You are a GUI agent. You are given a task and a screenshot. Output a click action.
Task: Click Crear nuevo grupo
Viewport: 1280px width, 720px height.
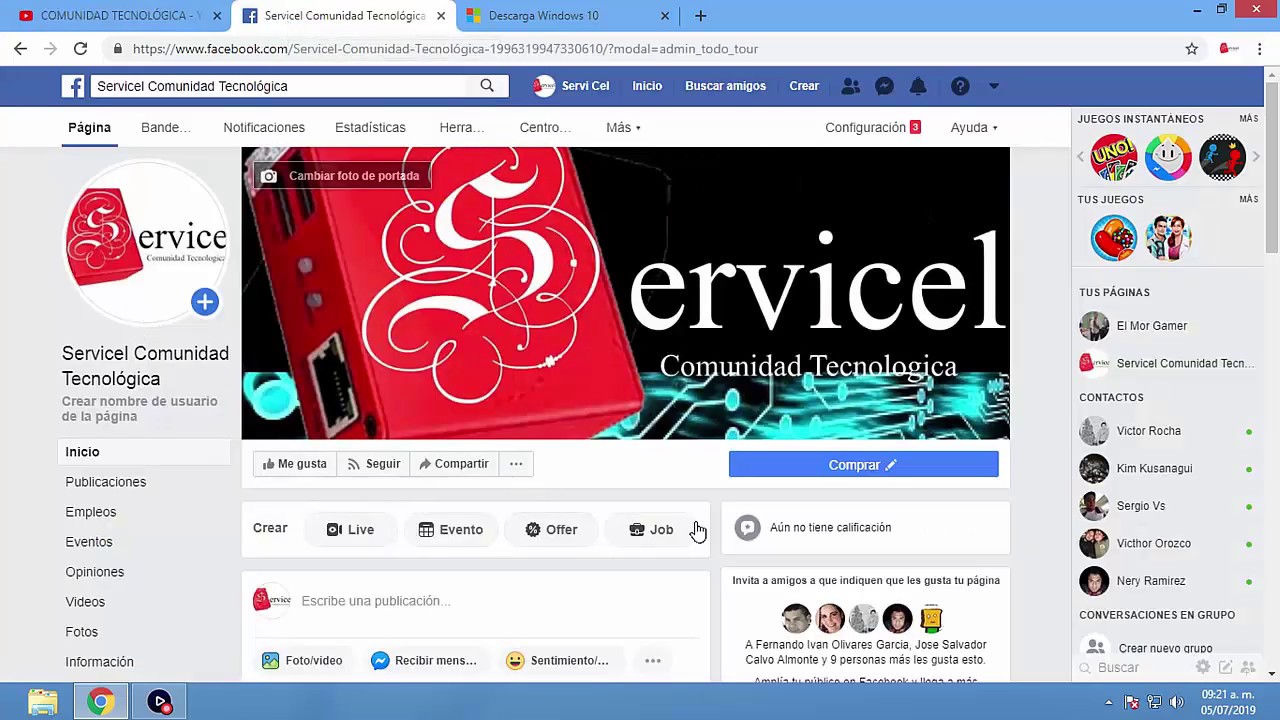[1165, 648]
